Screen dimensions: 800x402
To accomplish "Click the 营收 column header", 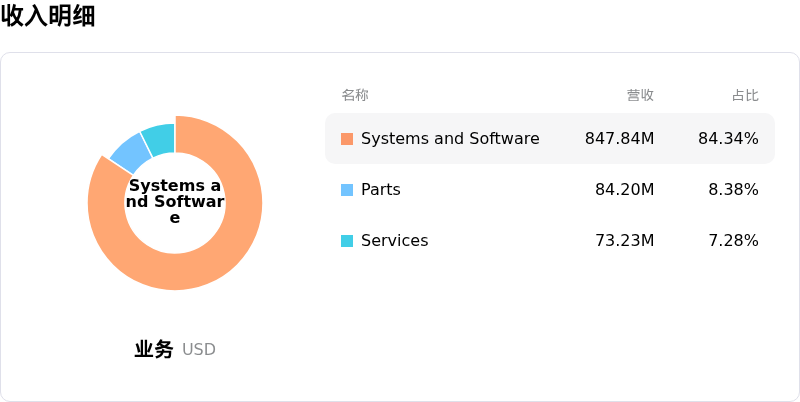I will (x=640, y=95).
